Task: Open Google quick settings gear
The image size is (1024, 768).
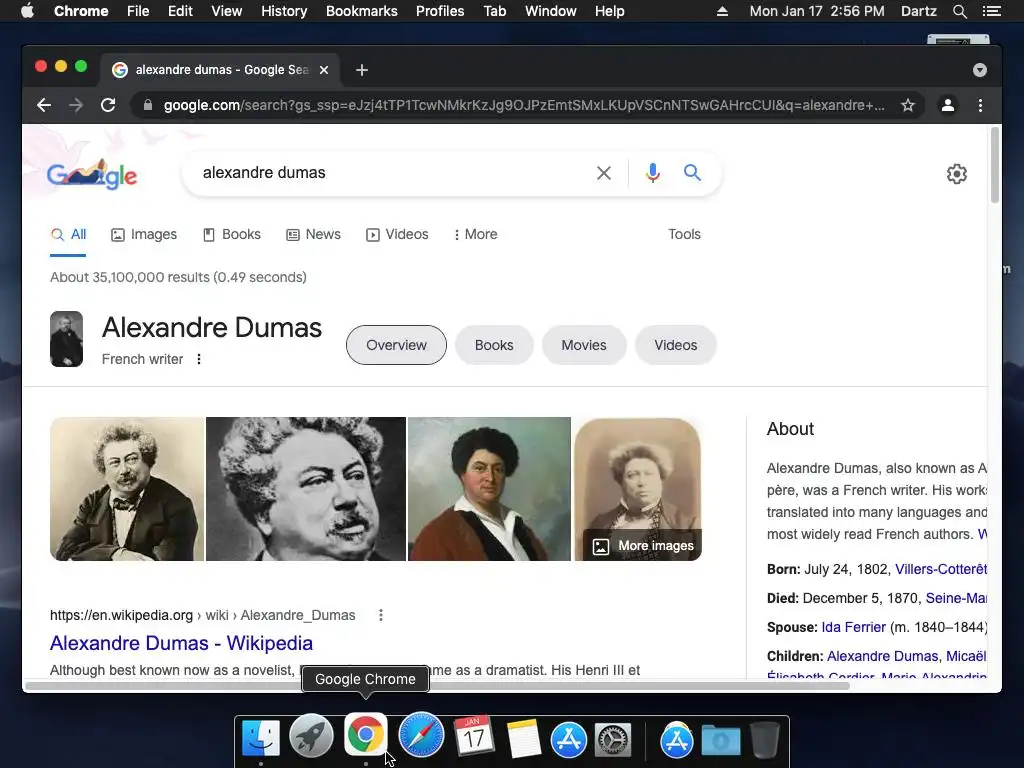Action: coord(957,174)
